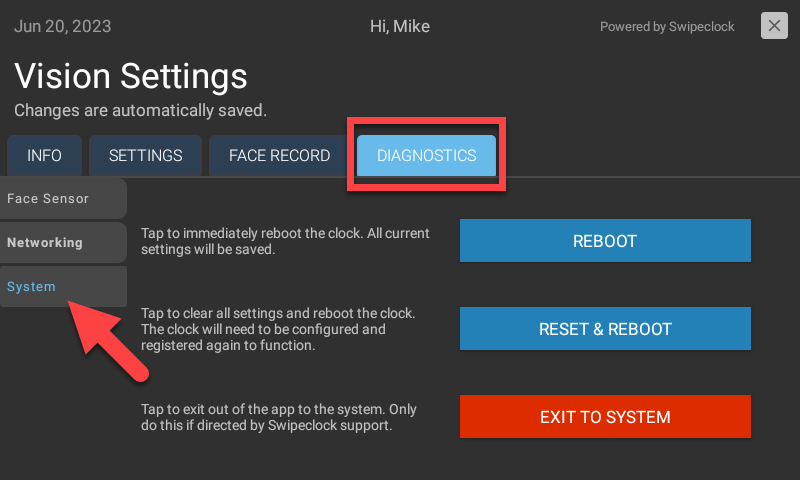Click "Changes are automatically saved" text
Viewport: 800px width, 480px height.
[140, 110]
